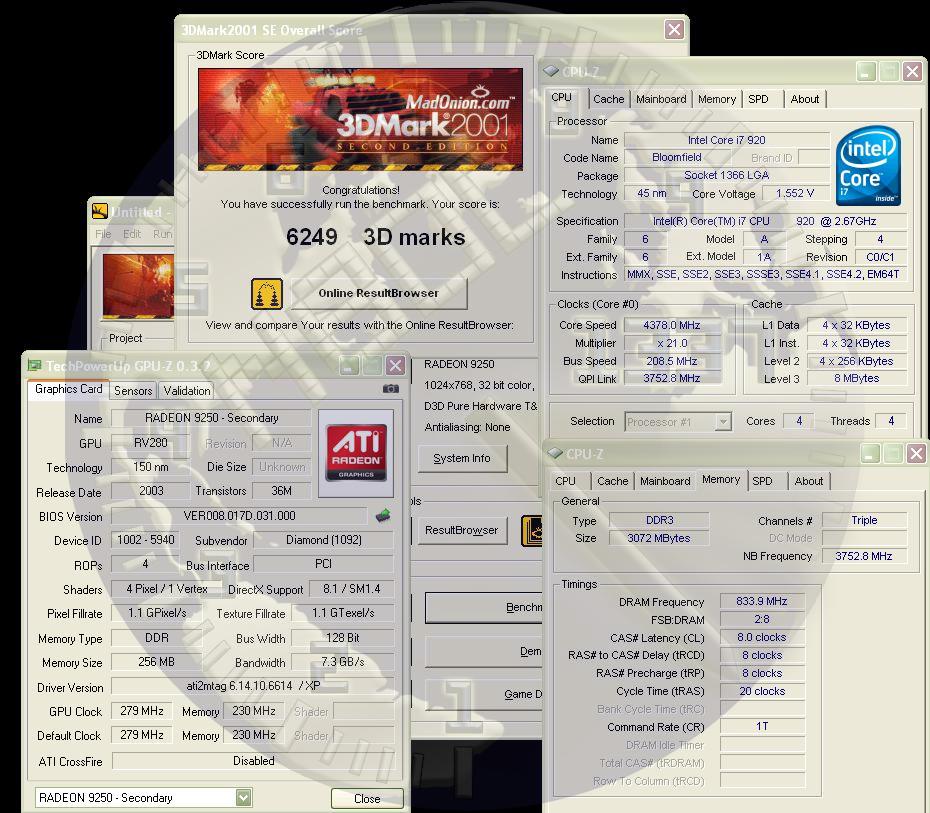Screen dimensions: 930x813
Task: Switch to Sensors tab in GPU-Z
Action: [x=133, y=391]
